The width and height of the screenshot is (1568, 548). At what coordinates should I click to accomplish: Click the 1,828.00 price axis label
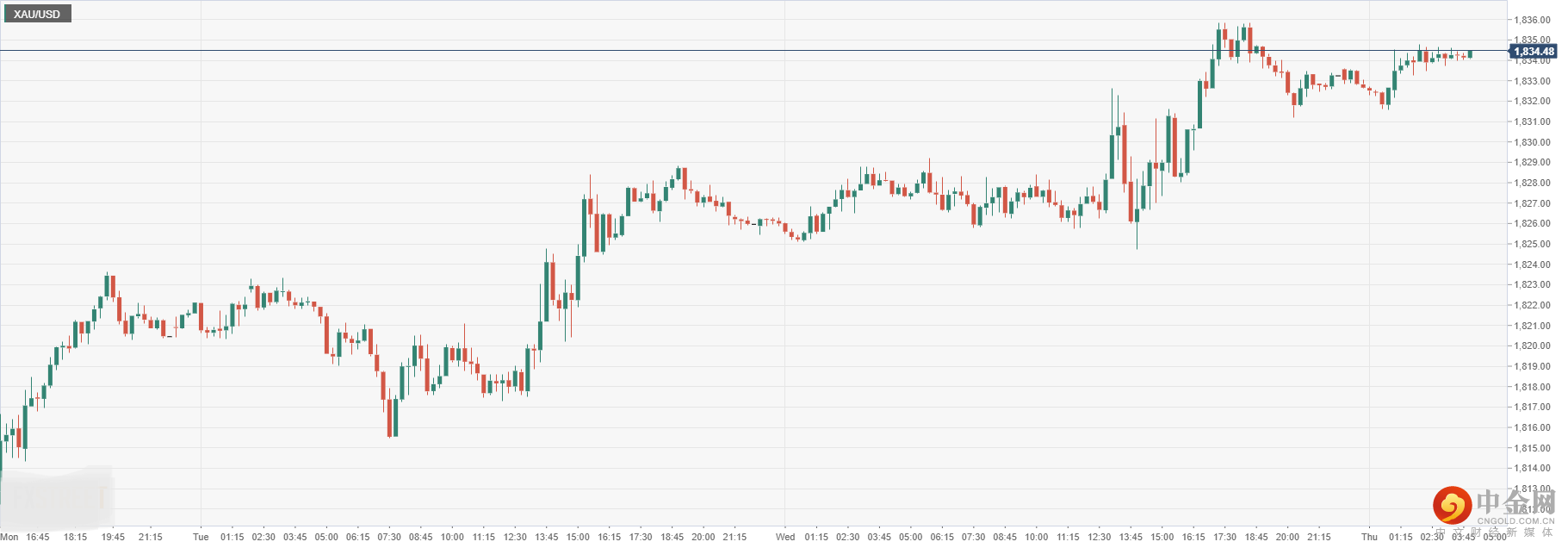[x=1532, y=183]
